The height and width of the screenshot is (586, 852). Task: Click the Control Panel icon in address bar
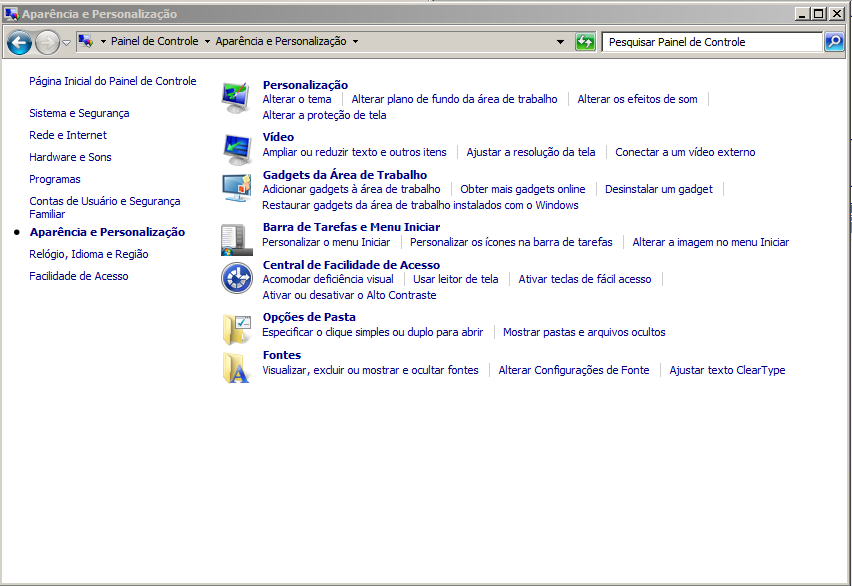(85, 41)
